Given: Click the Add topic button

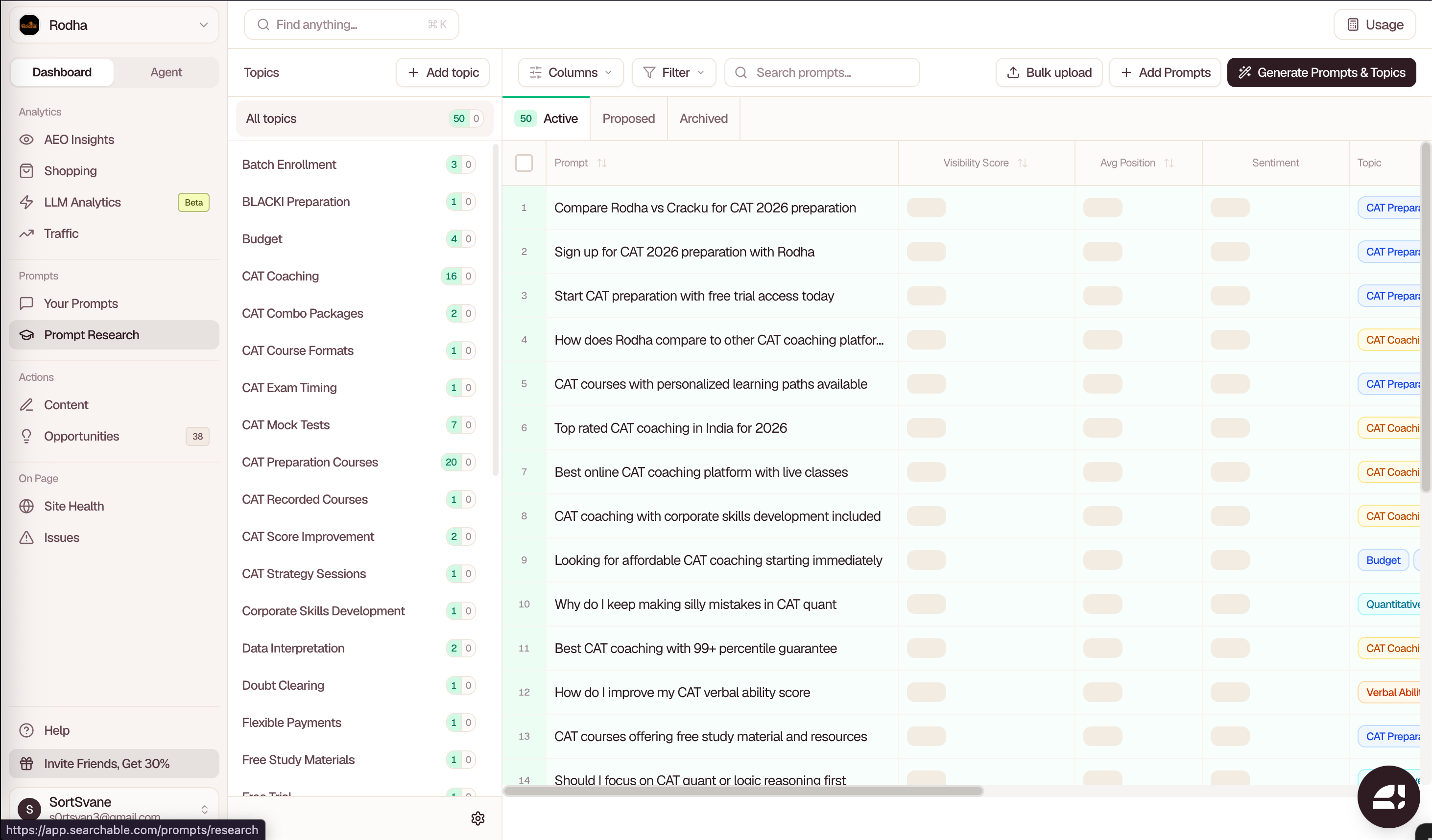Looking at the screenshot, I should [443, 73].
